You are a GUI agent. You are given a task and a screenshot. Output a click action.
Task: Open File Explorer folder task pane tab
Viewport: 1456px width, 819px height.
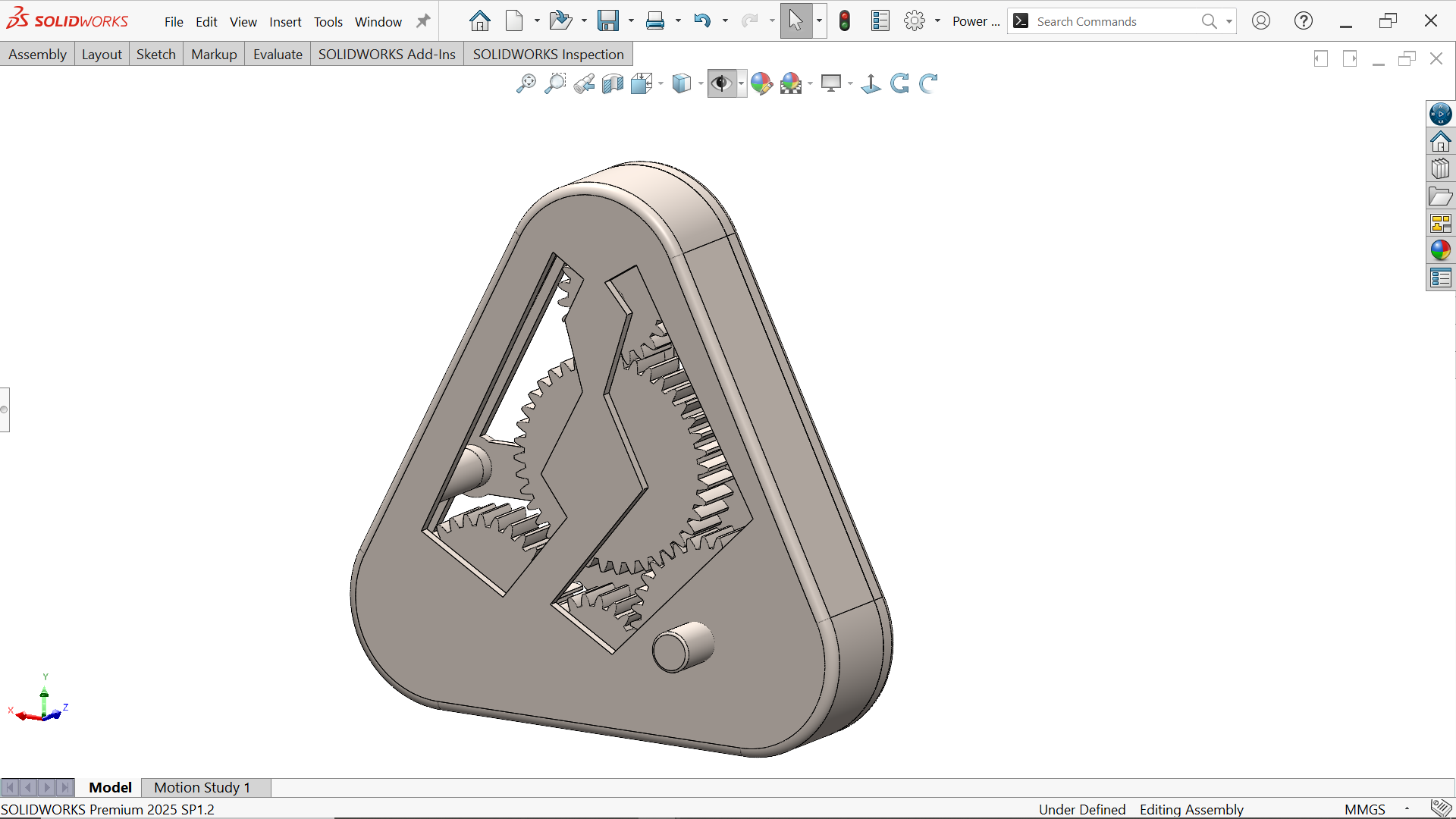point(1440,196)
